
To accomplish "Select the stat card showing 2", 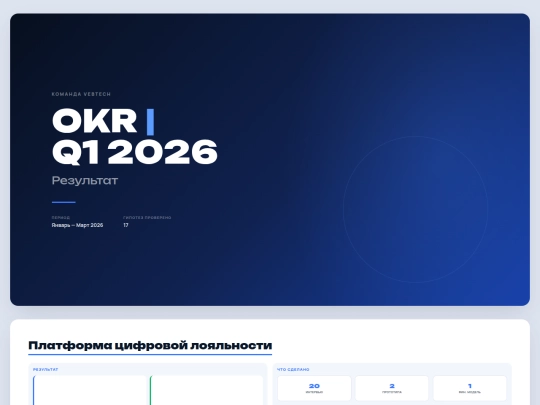I will coord(392,388).
